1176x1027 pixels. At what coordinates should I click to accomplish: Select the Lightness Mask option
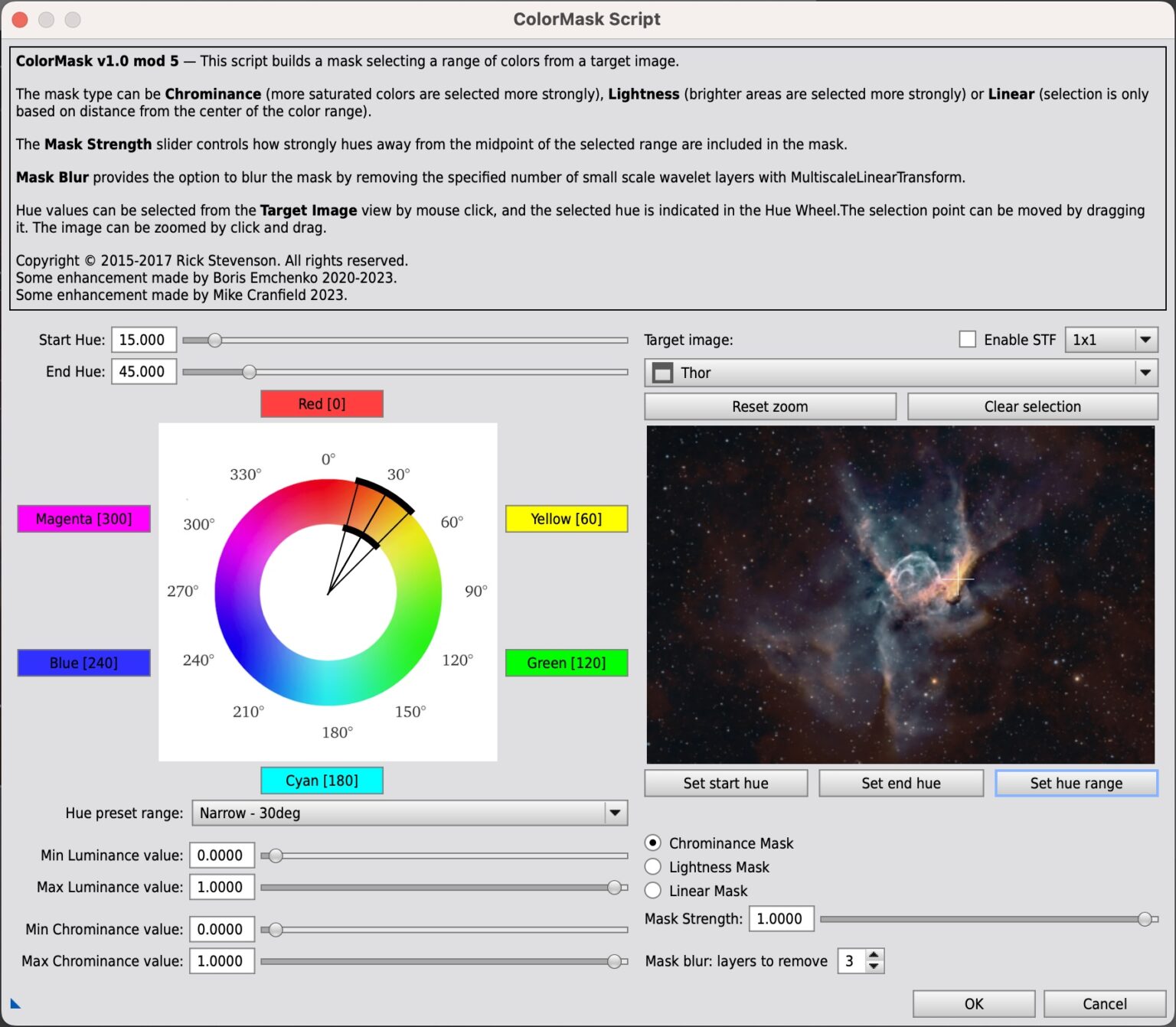[653, 866]
